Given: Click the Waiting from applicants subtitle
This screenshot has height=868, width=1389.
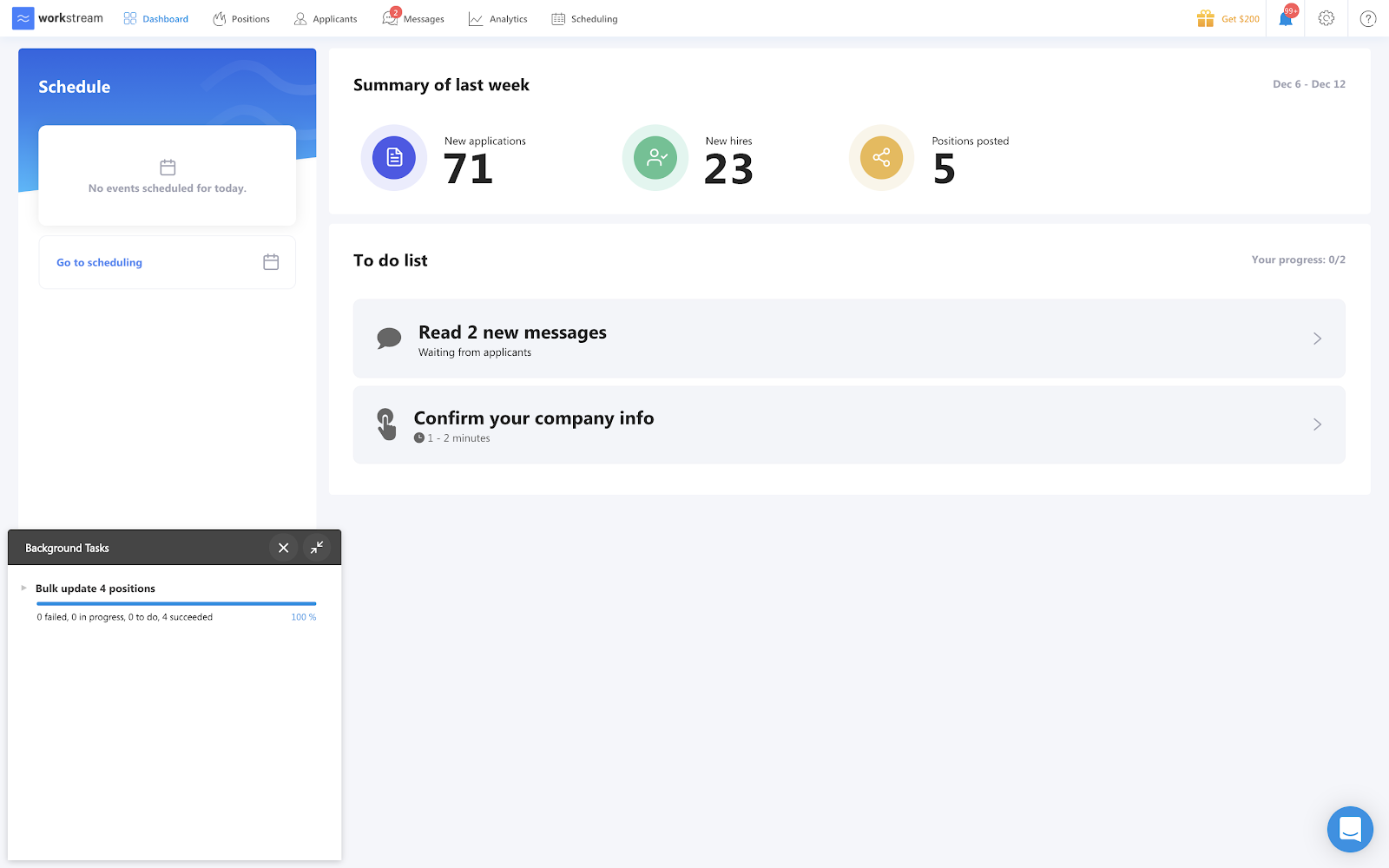Looking at the screenshot, I should (475, 352).
